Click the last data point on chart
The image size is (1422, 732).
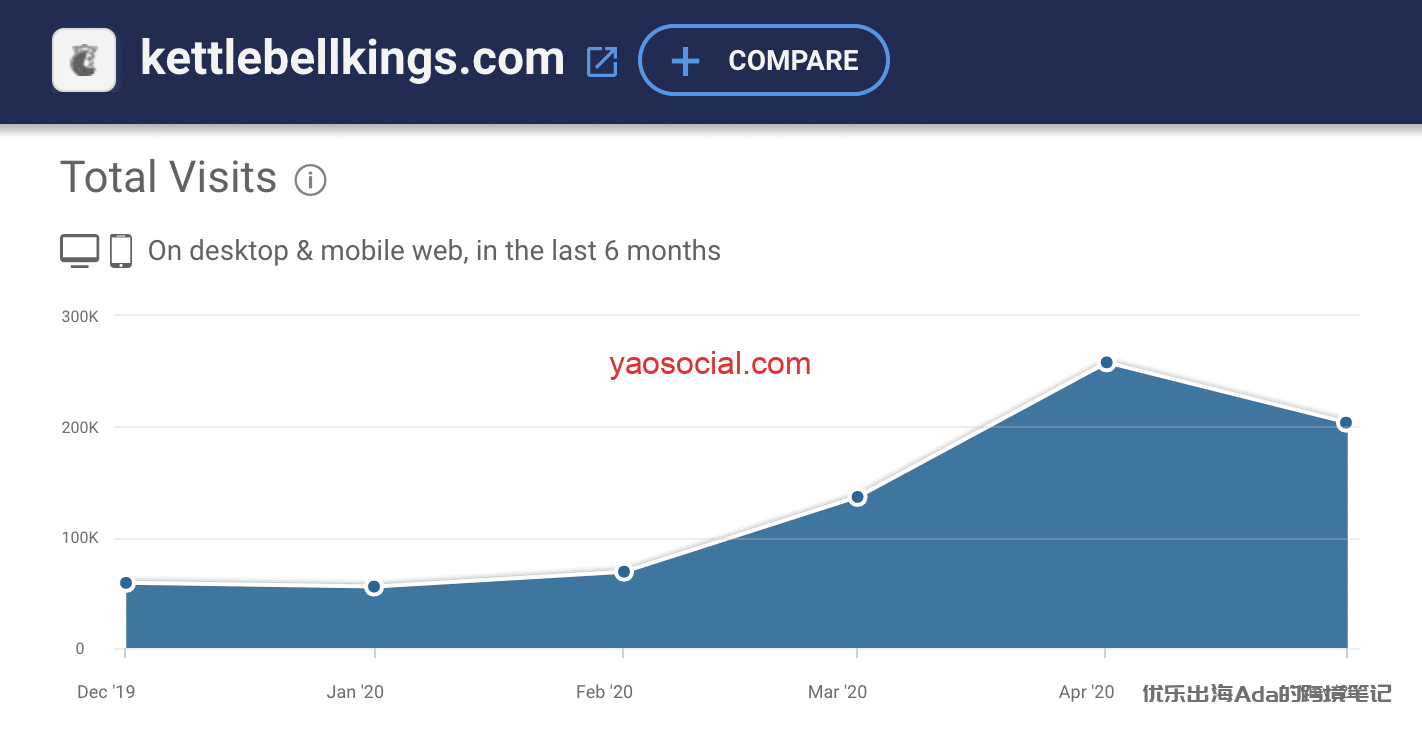1346,423
